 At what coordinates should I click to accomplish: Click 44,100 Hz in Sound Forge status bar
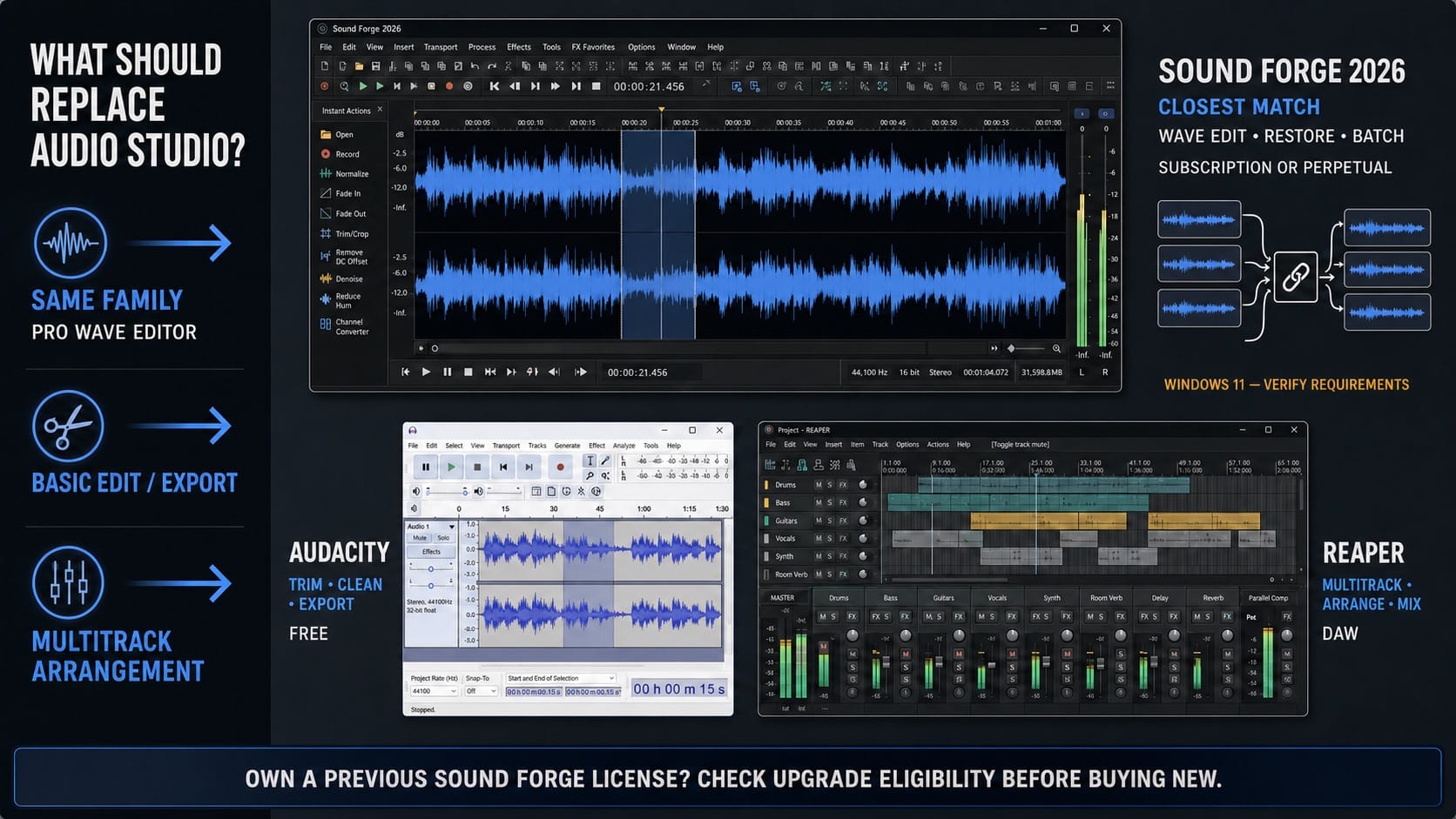coord(869,372)
